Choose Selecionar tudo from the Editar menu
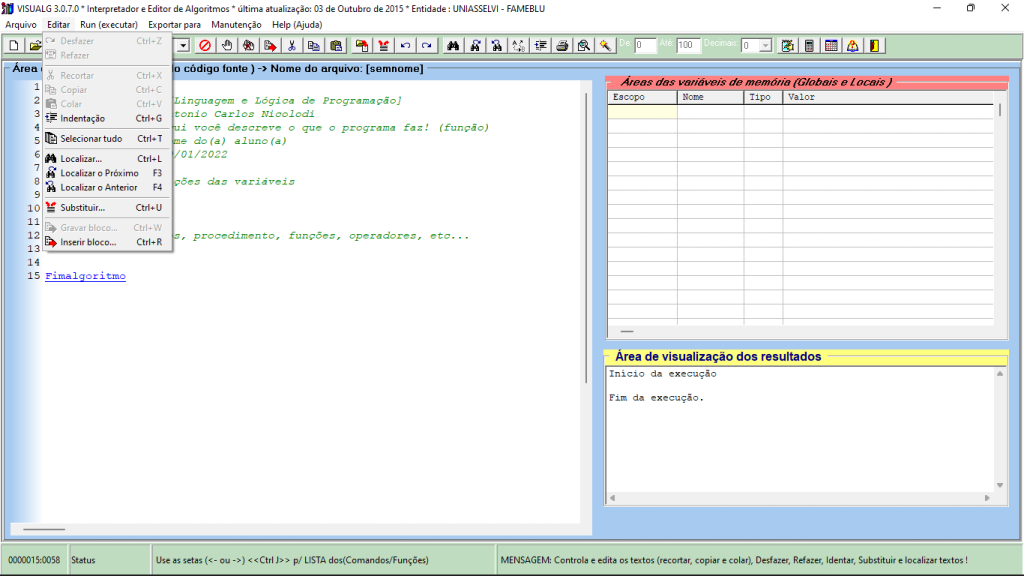This screenshot has width=1024, height=576. [91, 137]
